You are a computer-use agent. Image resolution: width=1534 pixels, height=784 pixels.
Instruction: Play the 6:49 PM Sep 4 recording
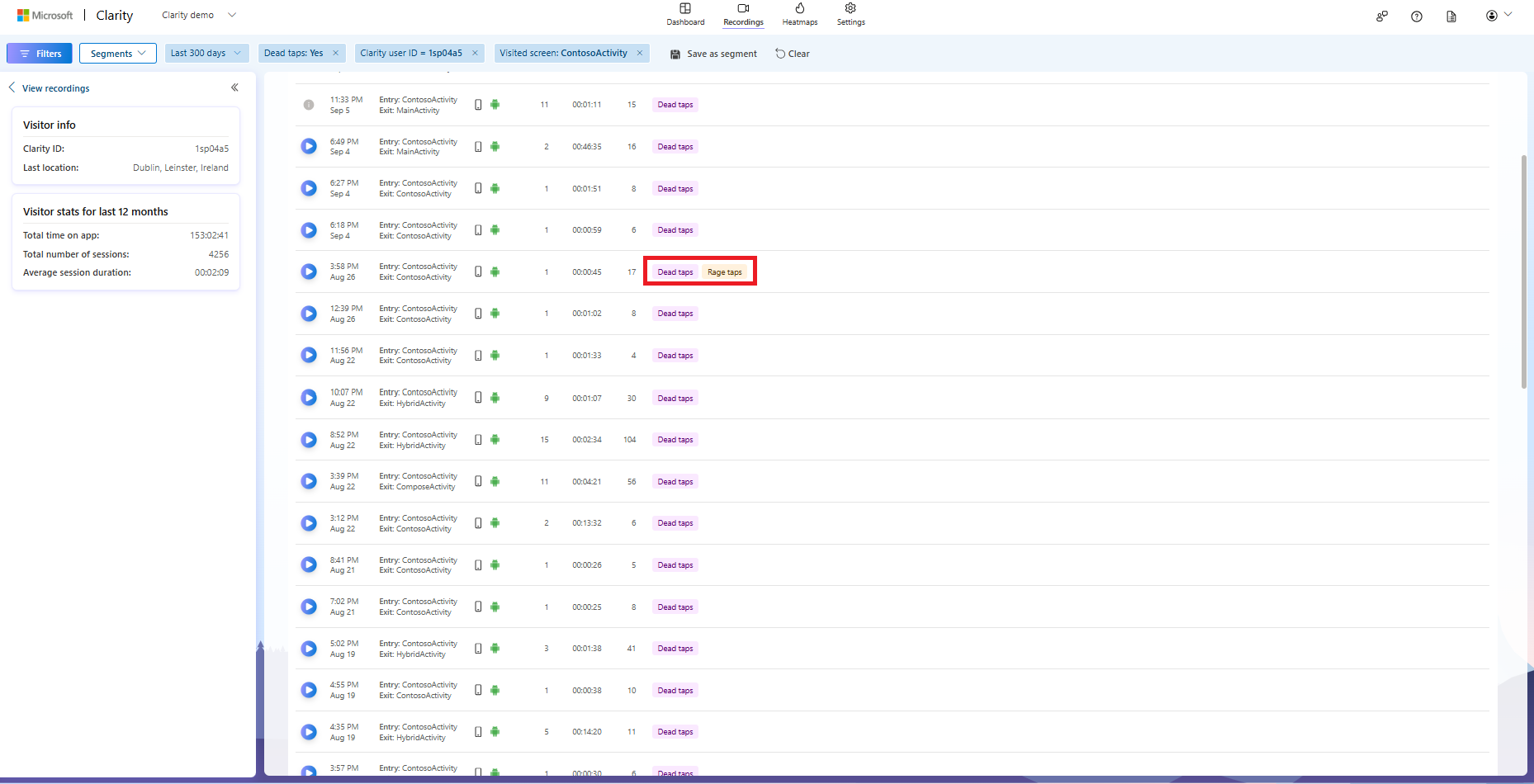click(309, 146)
